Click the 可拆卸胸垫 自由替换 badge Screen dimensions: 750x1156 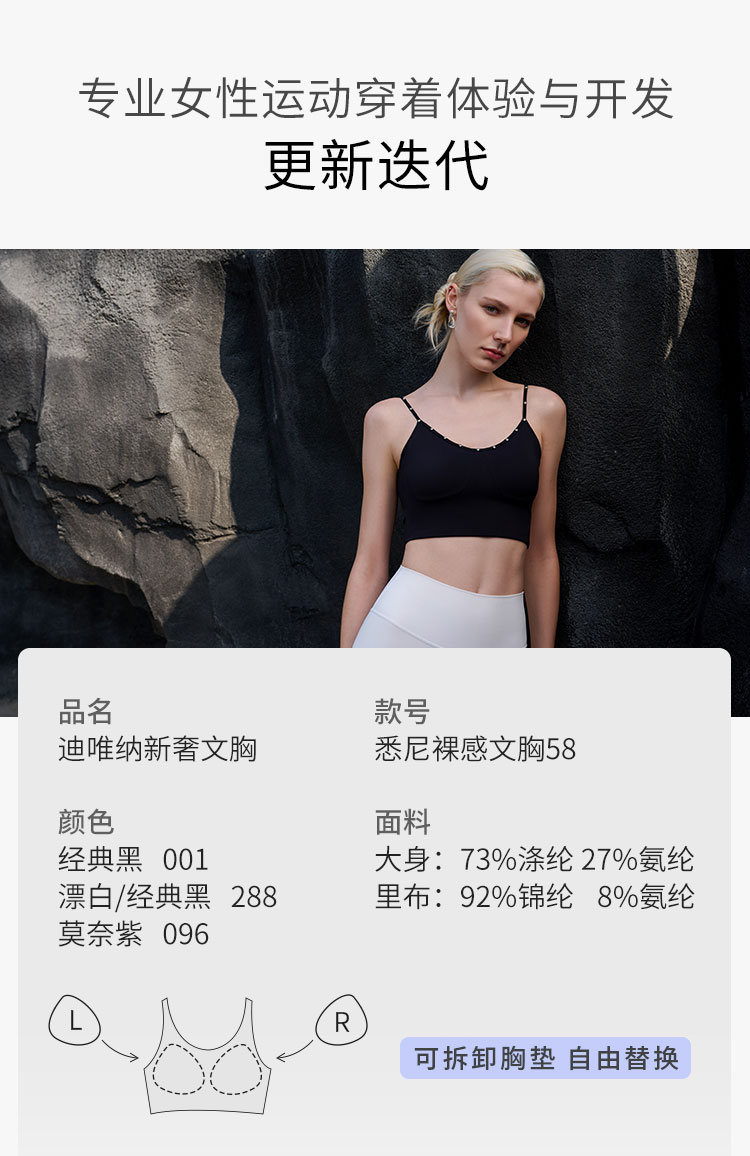[545, 1058]
